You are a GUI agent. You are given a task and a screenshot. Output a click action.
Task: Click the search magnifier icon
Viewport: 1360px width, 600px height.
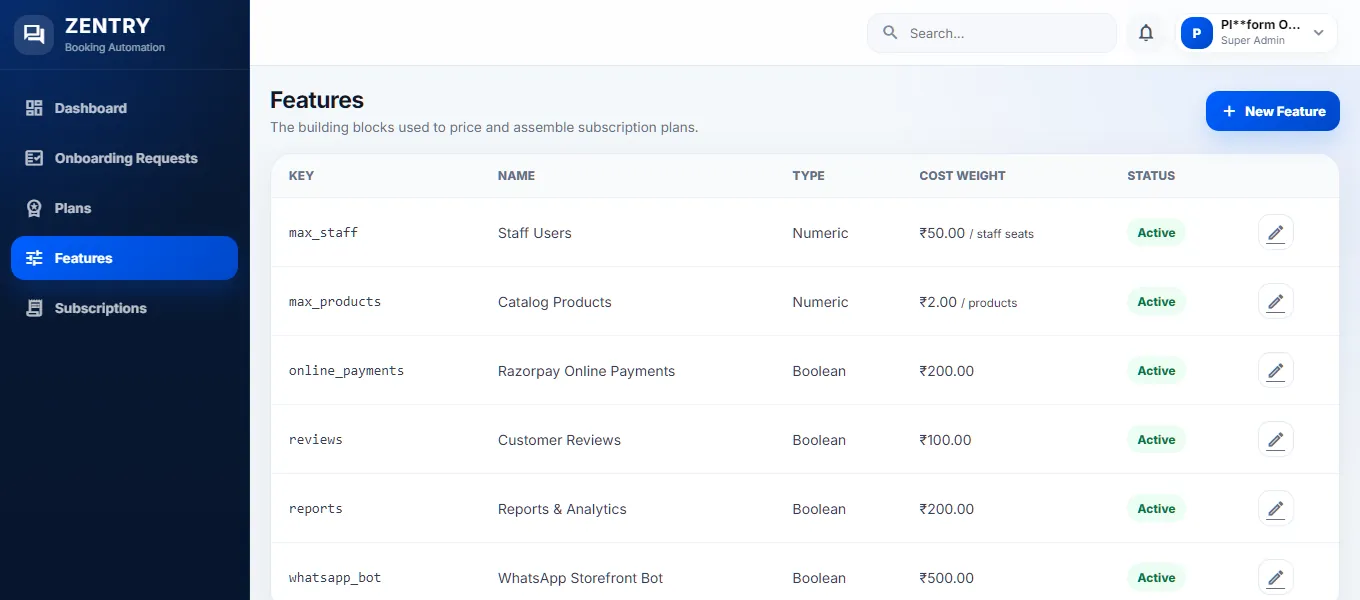890,33
